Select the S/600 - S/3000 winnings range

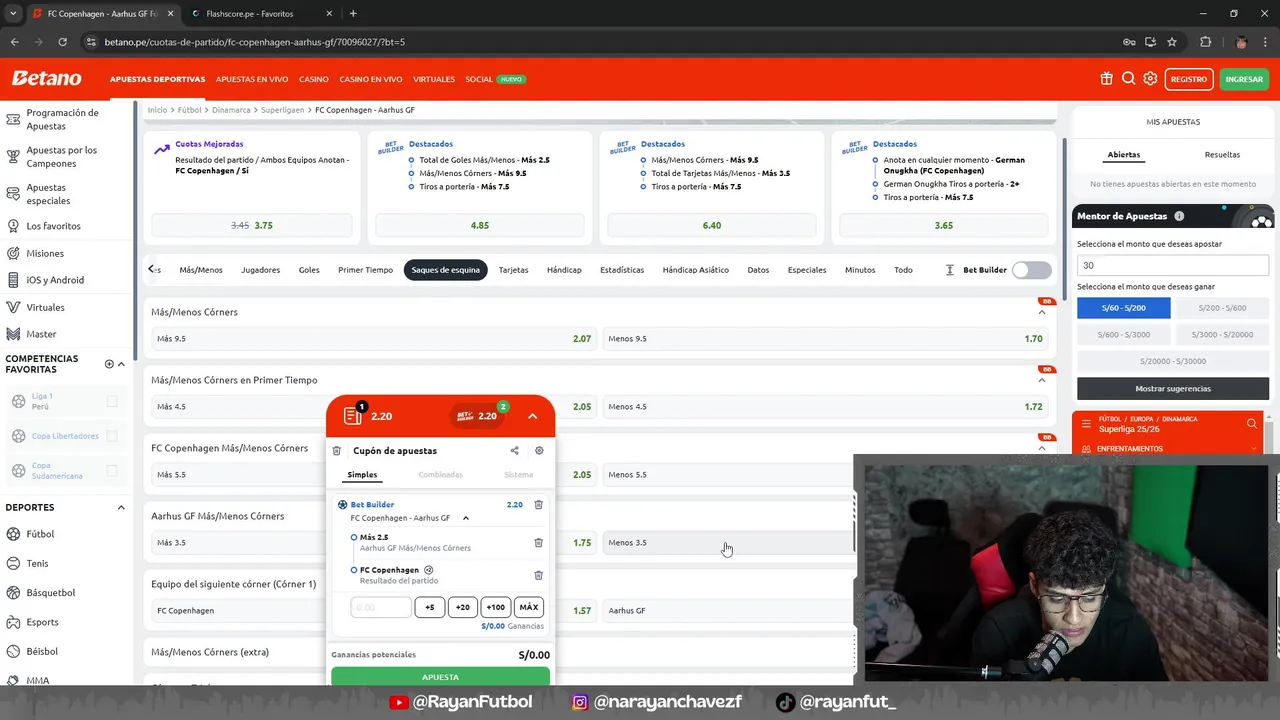point(1123,334)
